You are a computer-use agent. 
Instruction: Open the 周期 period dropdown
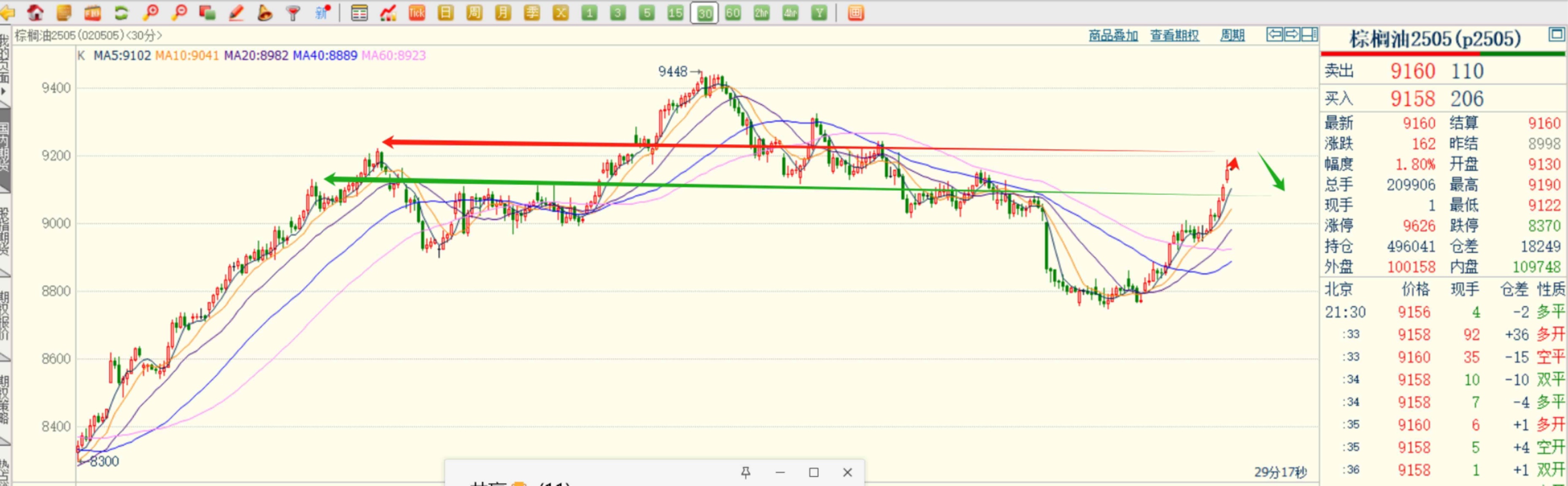[x=1232, y=35]
